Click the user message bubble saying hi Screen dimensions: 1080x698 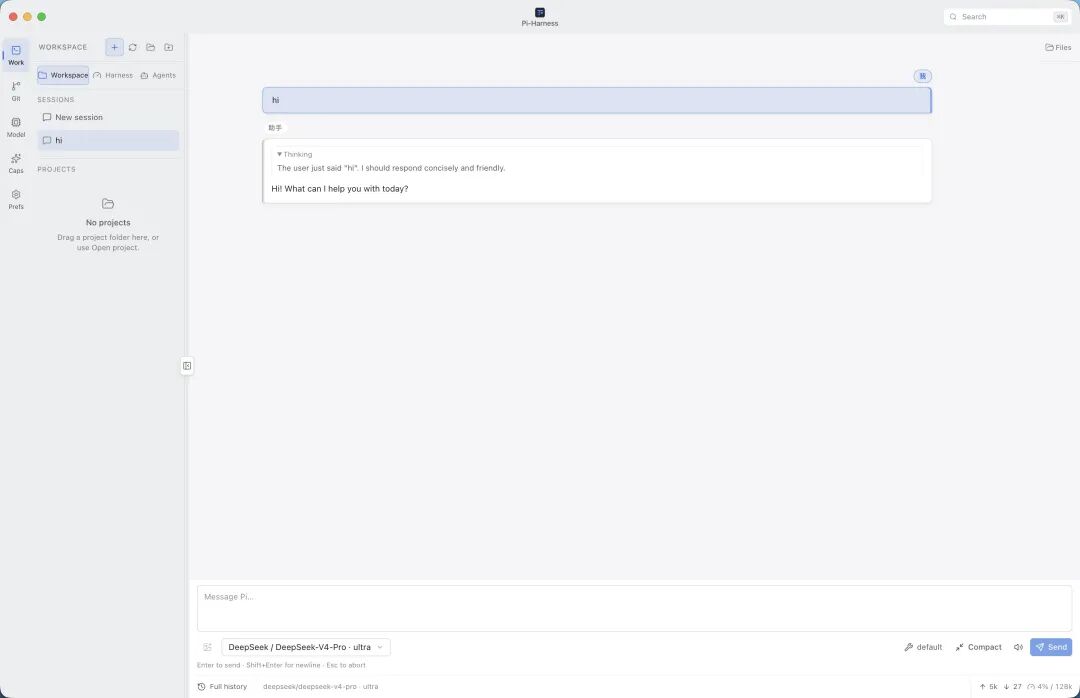[x=596, y=101]
